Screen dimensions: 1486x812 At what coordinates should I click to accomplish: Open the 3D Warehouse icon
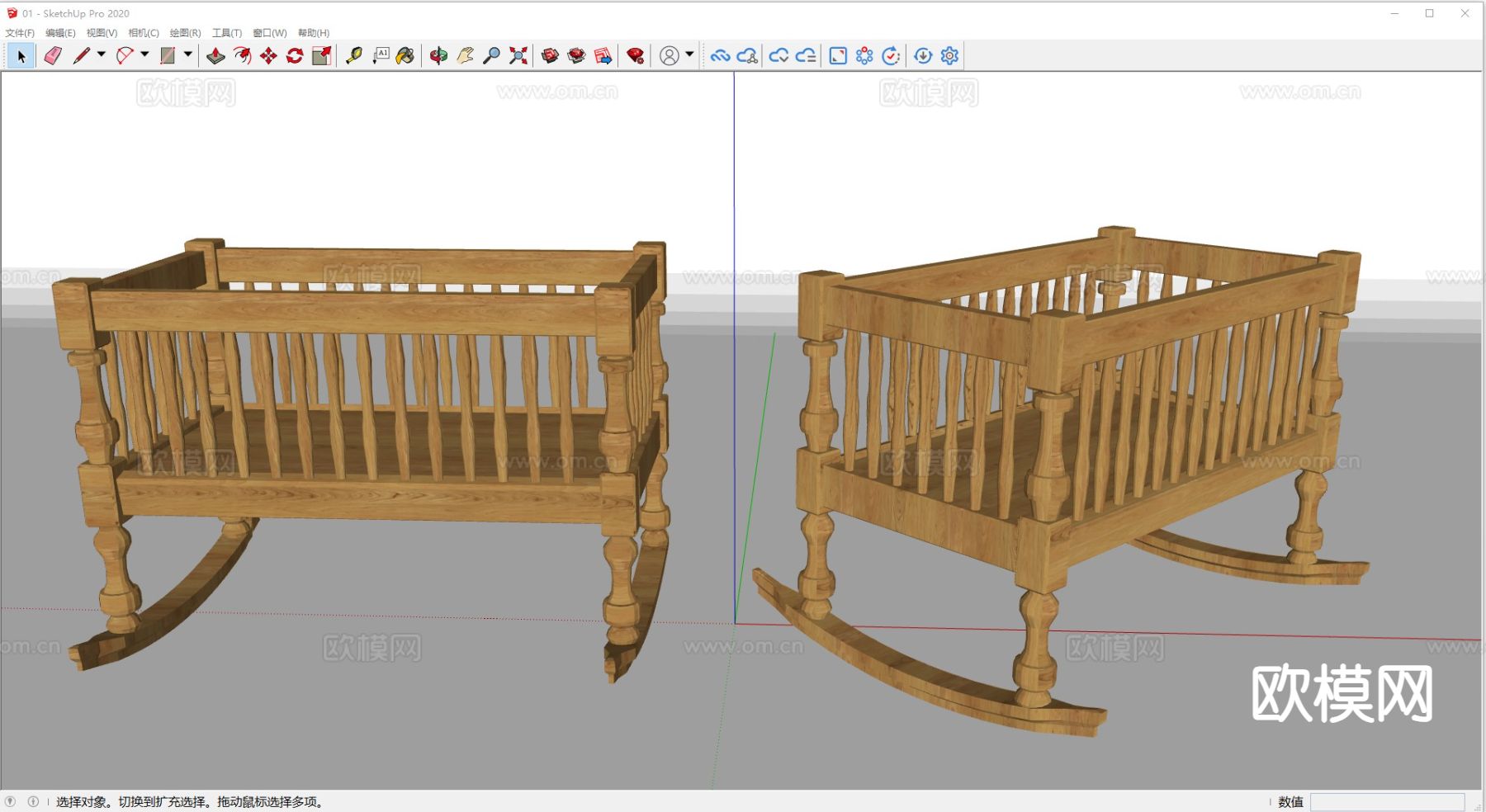[550, 56]
